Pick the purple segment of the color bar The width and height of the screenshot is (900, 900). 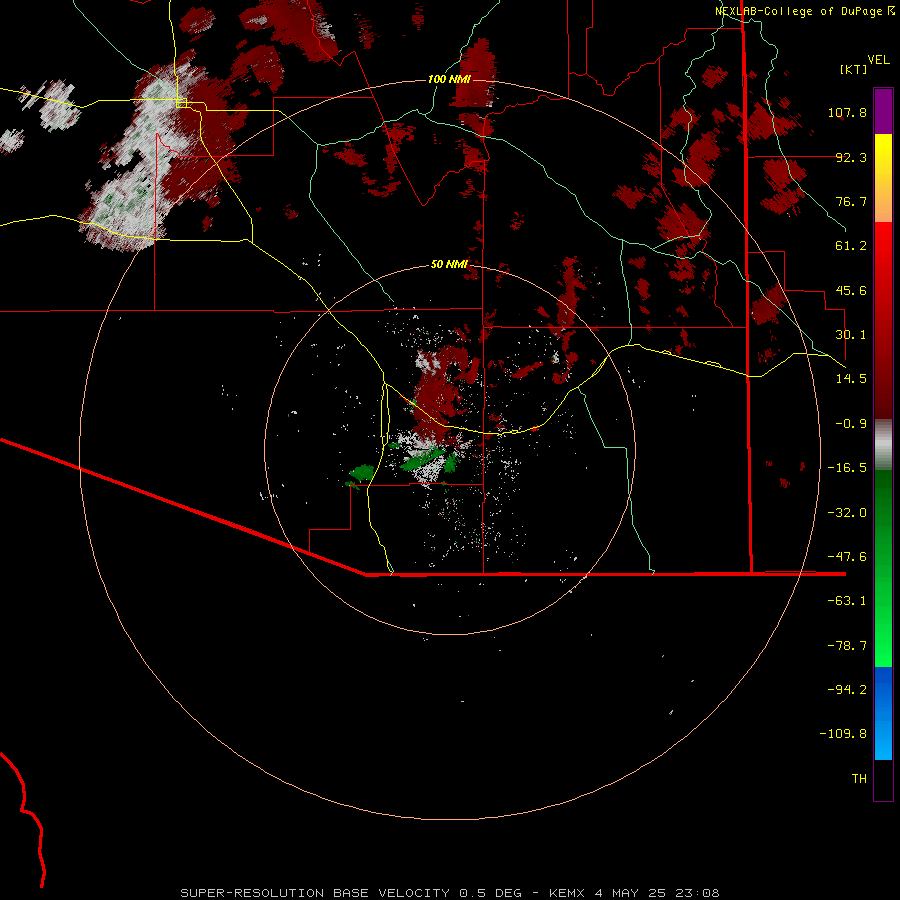[883, 112]
